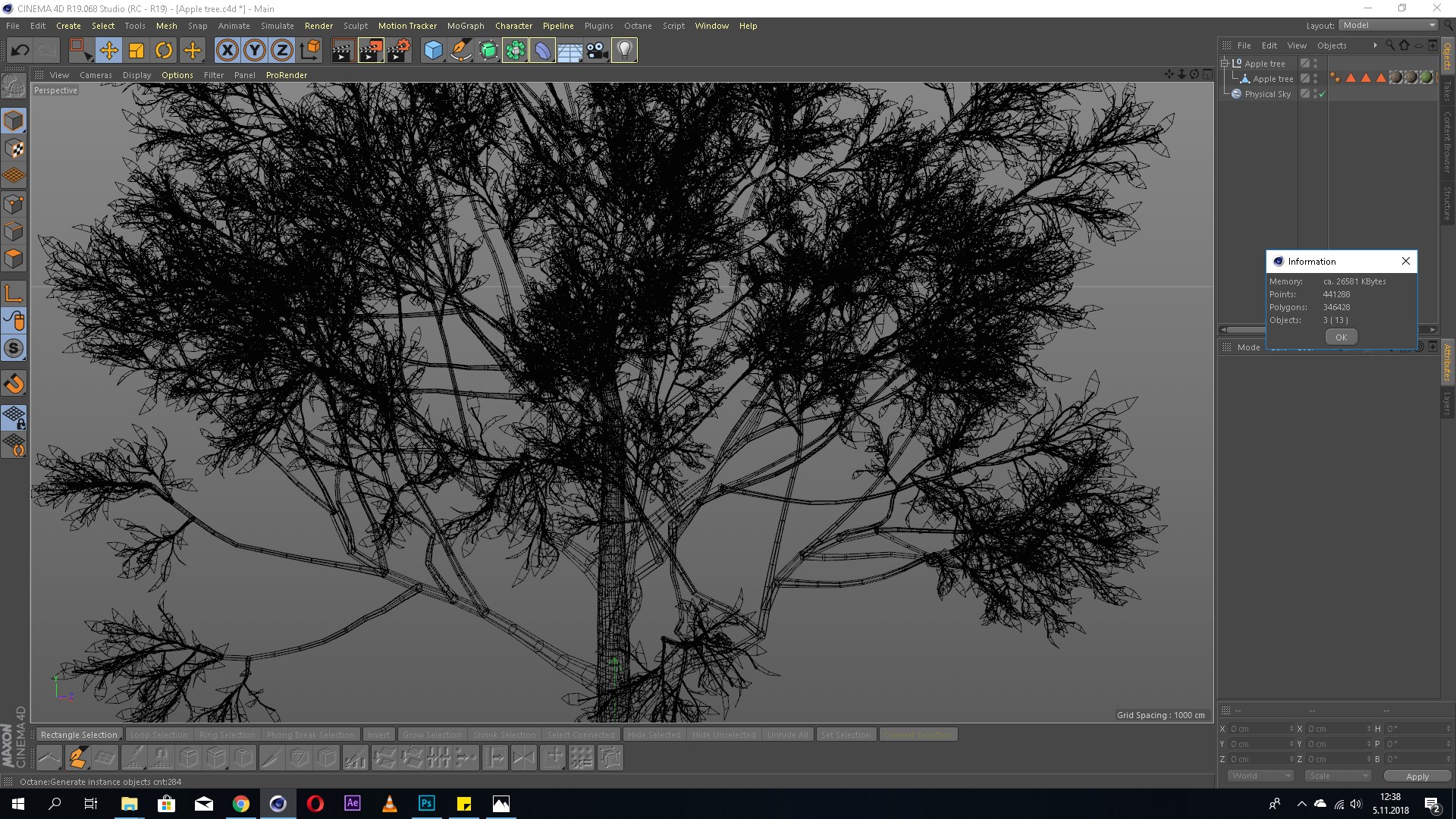Open Google Chrome from the taskbar
Image resolution: width=1456 pixels, height=819 pixels.
241,803
